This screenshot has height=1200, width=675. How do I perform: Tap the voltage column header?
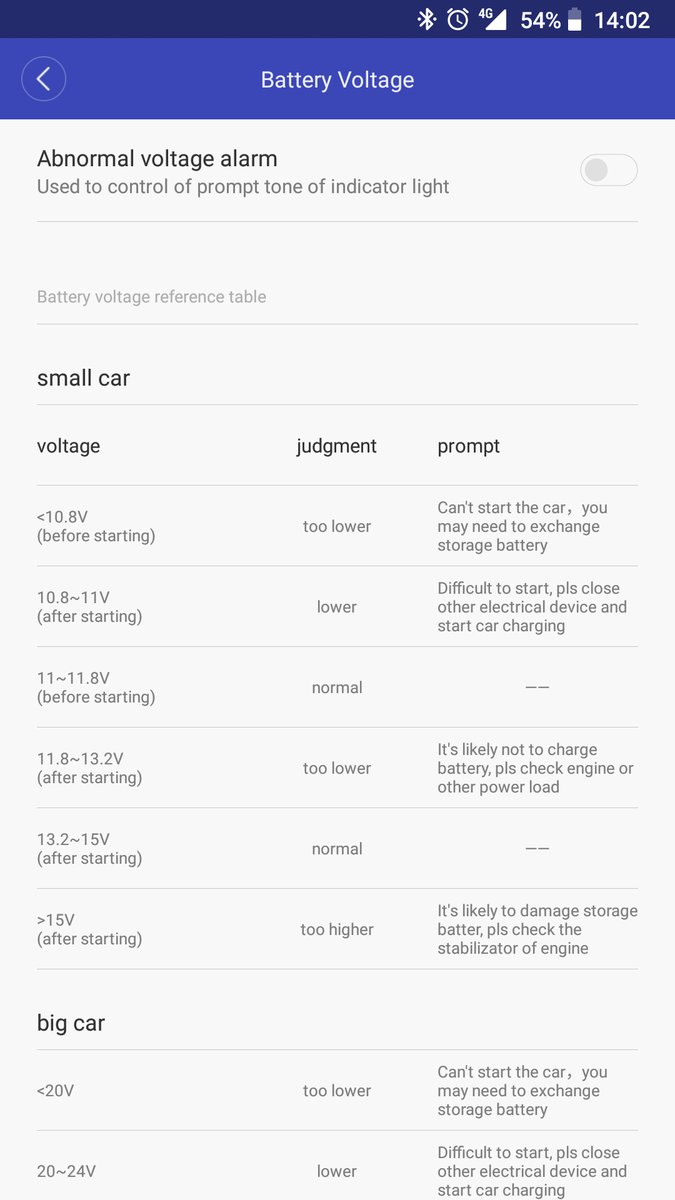(x=69, y=446)
